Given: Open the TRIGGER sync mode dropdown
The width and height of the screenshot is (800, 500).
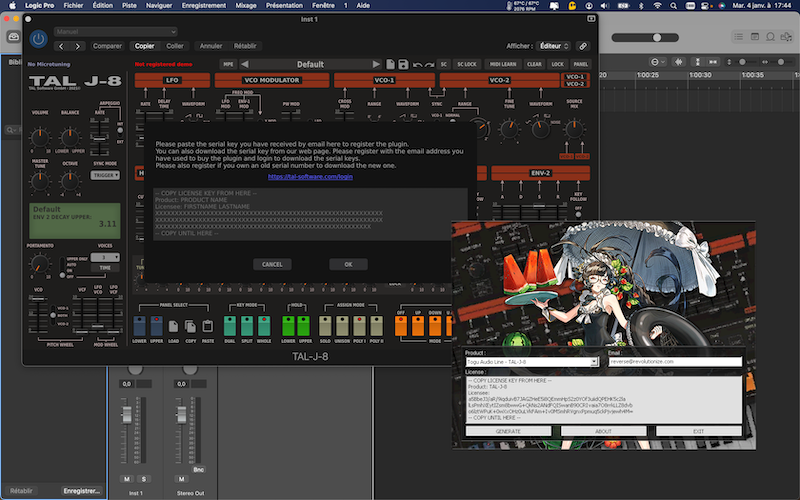Looking at the screenshot, I should click(105, 175).
